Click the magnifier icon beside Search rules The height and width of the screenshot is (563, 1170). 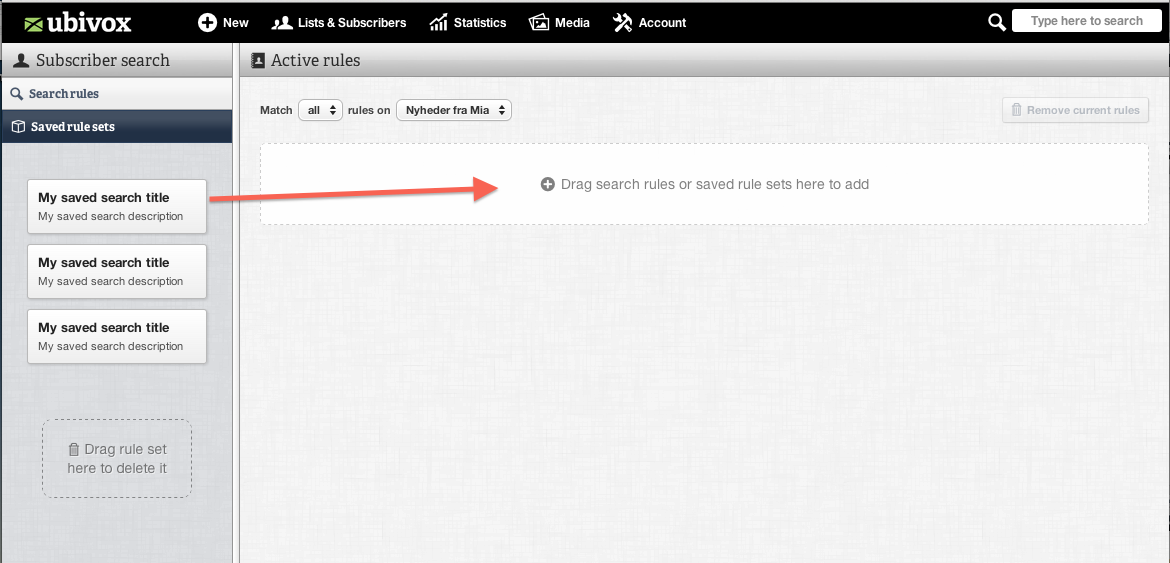(16, 94)
